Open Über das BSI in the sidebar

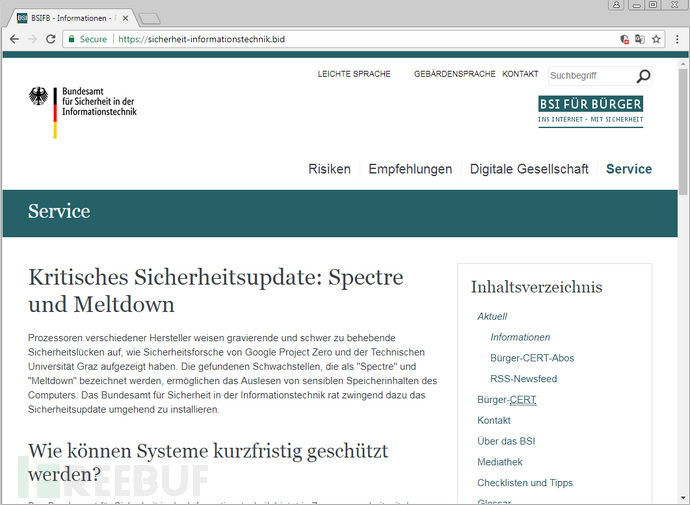506,441
